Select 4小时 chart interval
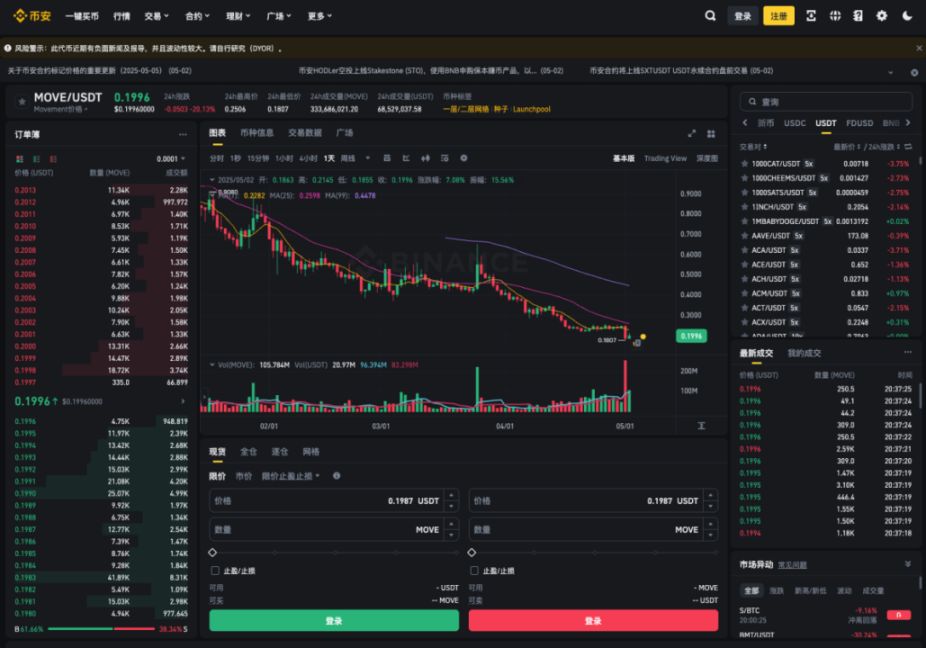 (x=308, y=158)
